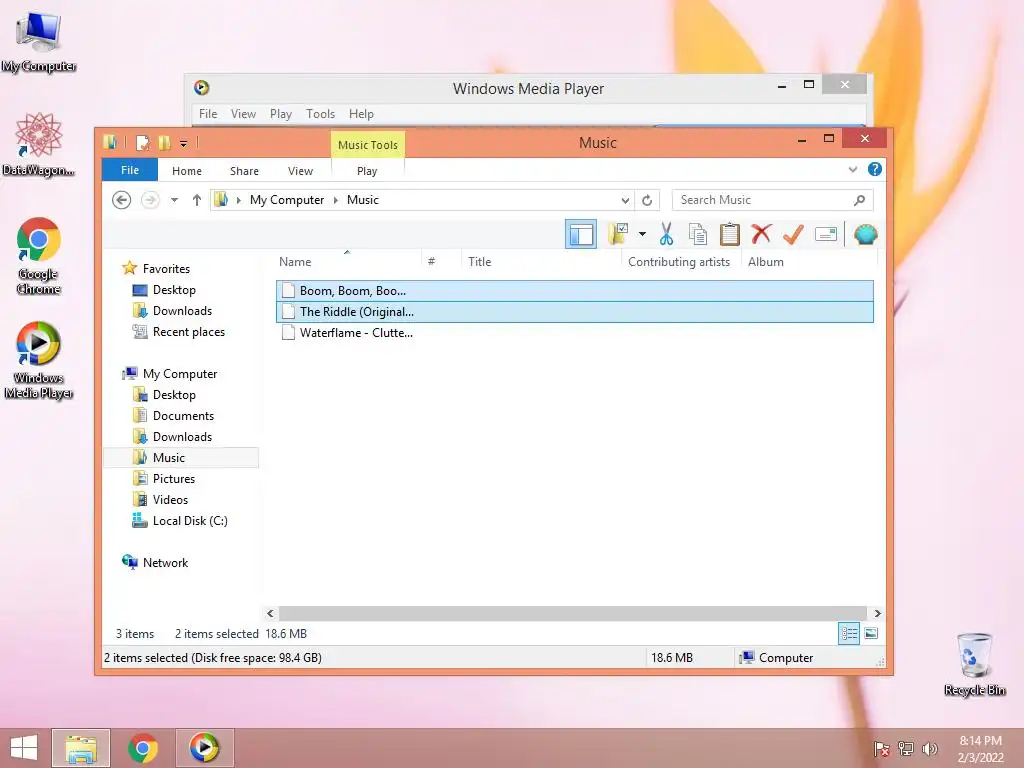Click the Rename field icon in toolbar
The height and width of the screenshot is (768, 1024).
[825, 234]
